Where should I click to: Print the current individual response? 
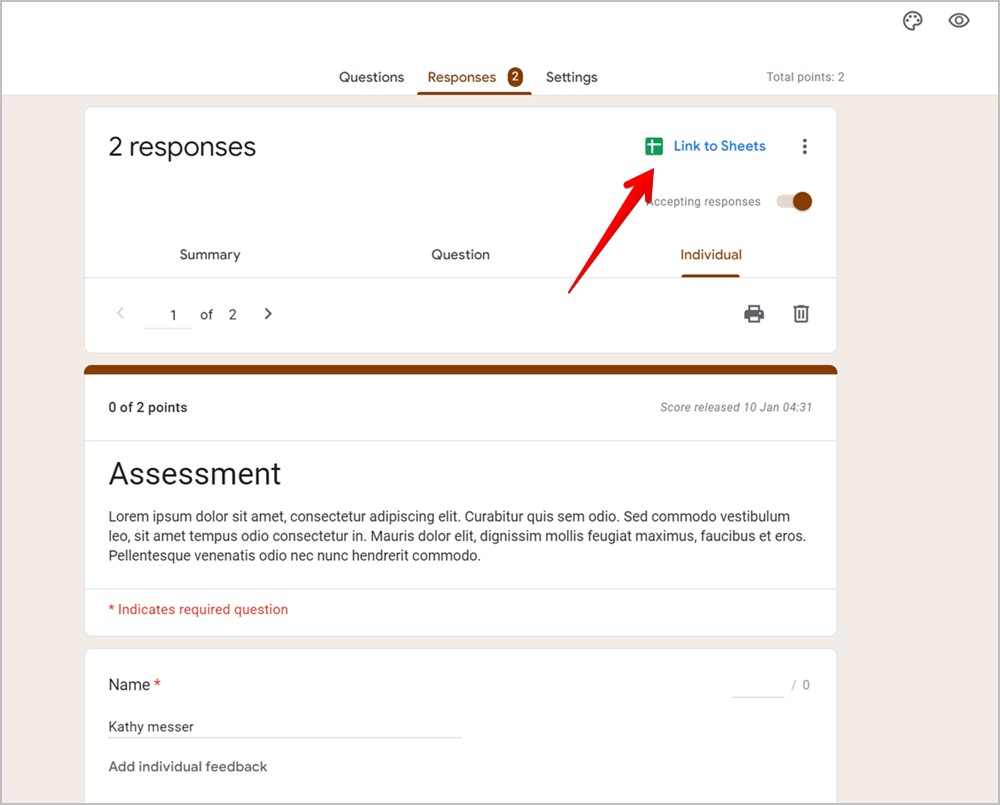tap(754, 314)
